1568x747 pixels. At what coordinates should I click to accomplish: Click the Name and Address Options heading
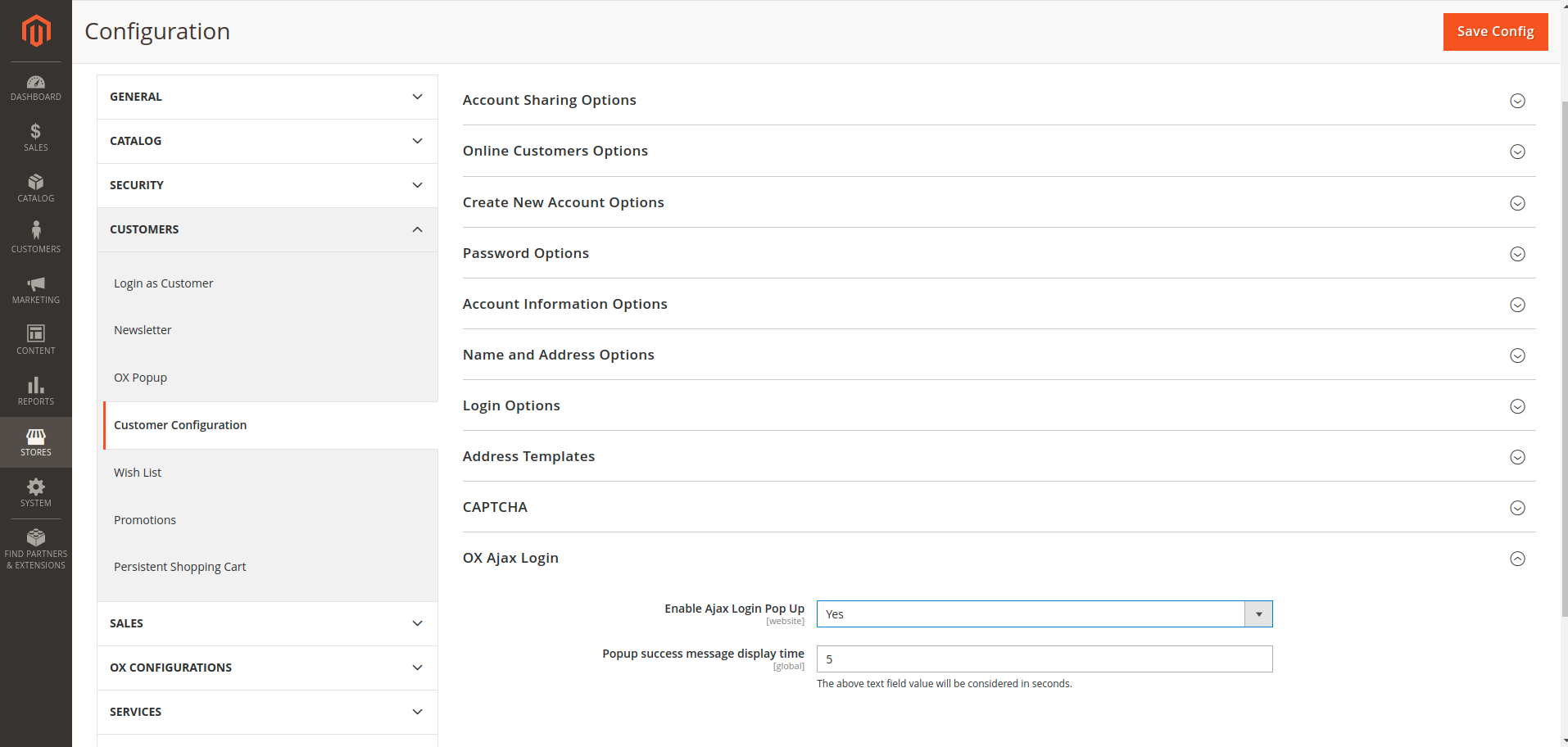pos(558,355)
